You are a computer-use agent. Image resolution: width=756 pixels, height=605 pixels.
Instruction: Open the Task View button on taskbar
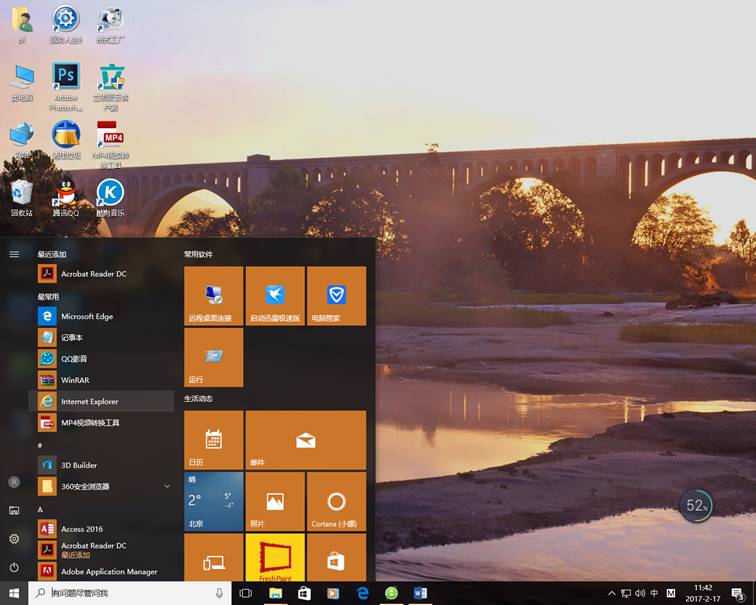[245, 593]
